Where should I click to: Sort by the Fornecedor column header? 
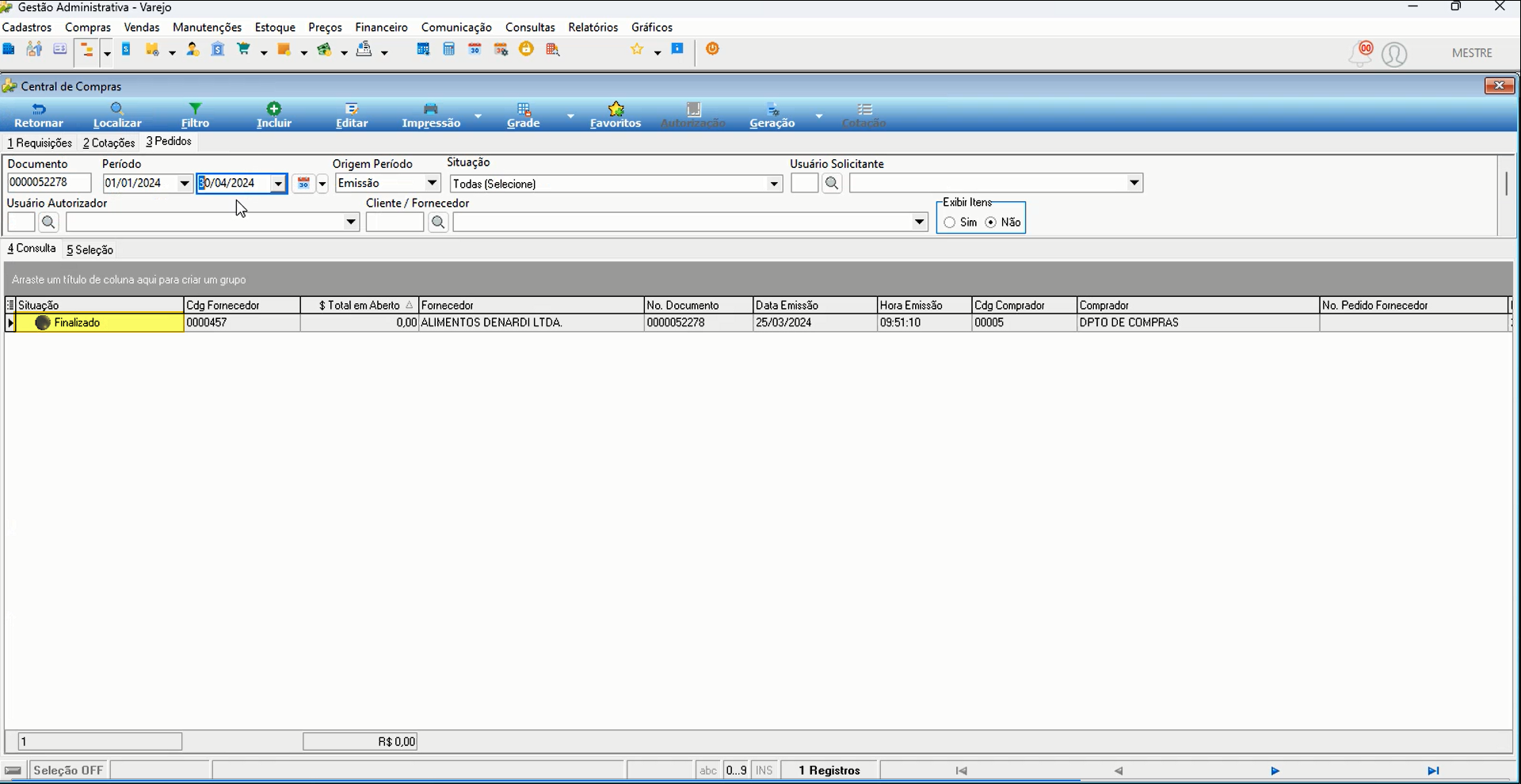click(x=531, y=305)
